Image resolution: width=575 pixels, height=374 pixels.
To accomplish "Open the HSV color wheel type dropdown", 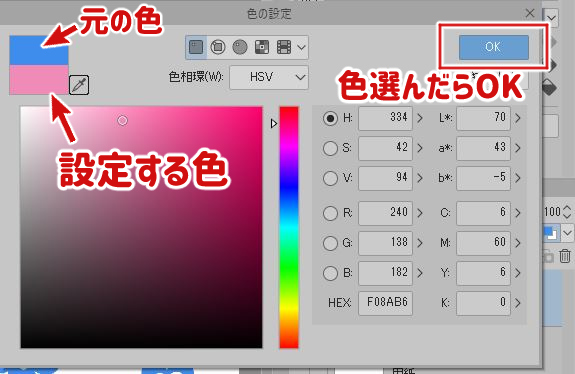I will tap(269, 77).
